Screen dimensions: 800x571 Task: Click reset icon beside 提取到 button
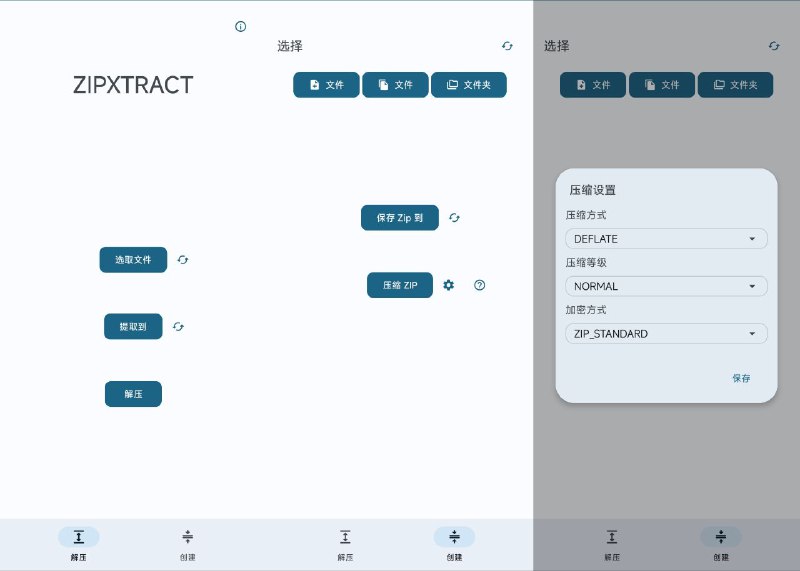pyautogui.click(x=178, y=327)
